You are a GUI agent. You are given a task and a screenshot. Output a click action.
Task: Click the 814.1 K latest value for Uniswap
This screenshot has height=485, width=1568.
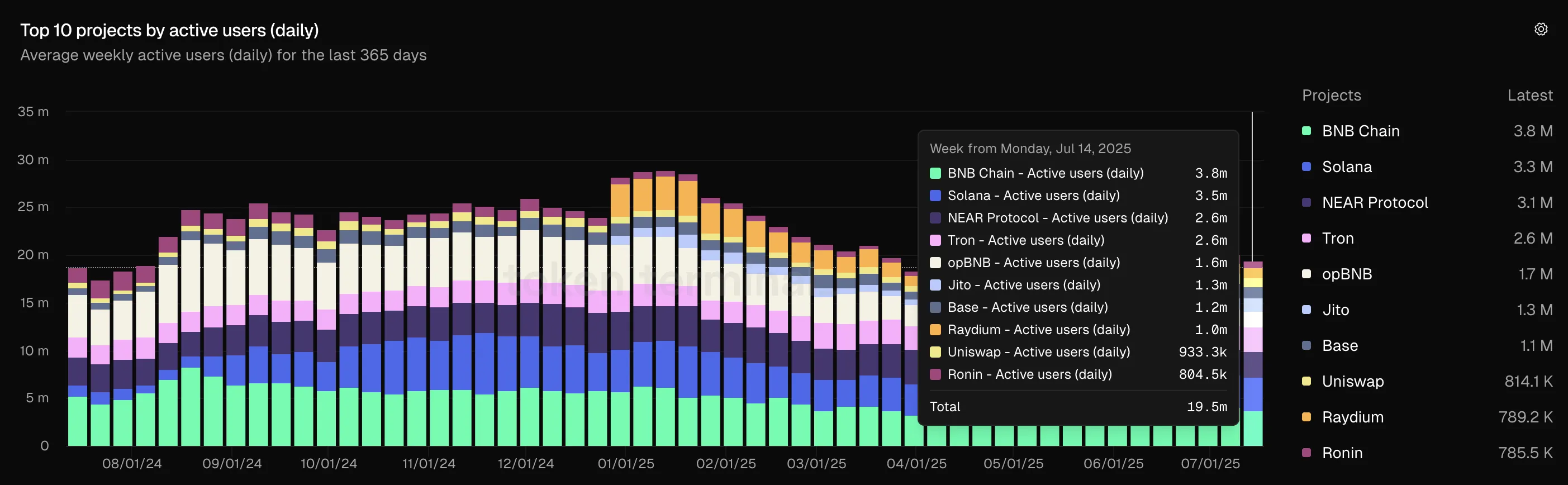point(1528,382)
